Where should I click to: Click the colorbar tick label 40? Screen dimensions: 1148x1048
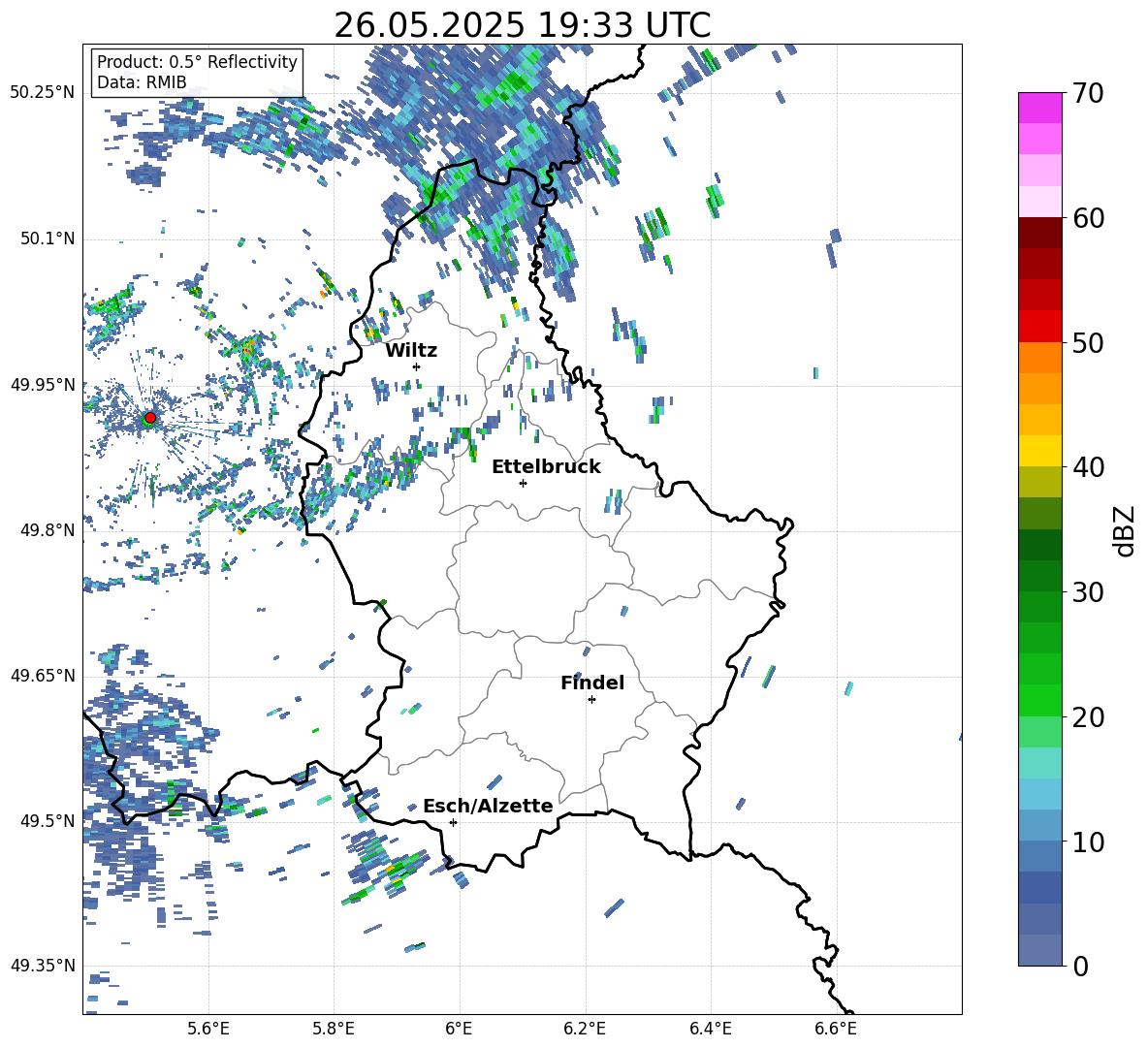pyautogui.click(x=1089, y=467)
